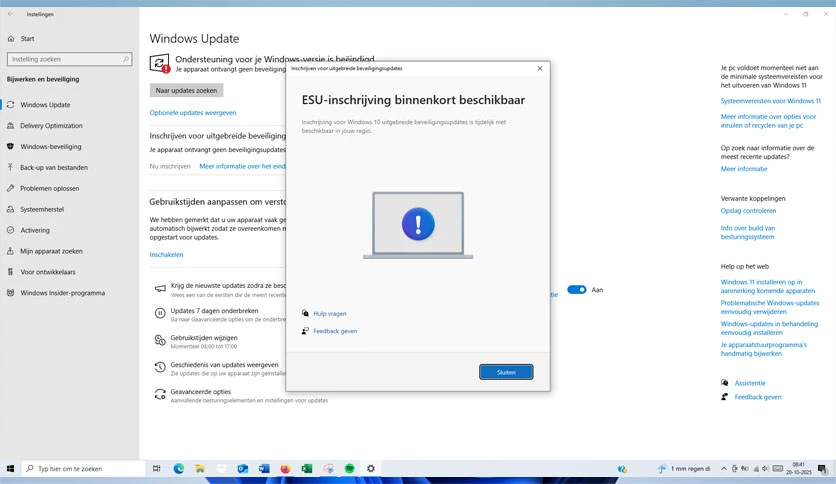Open Geavanceerde opties

click(x=200, y=391)
